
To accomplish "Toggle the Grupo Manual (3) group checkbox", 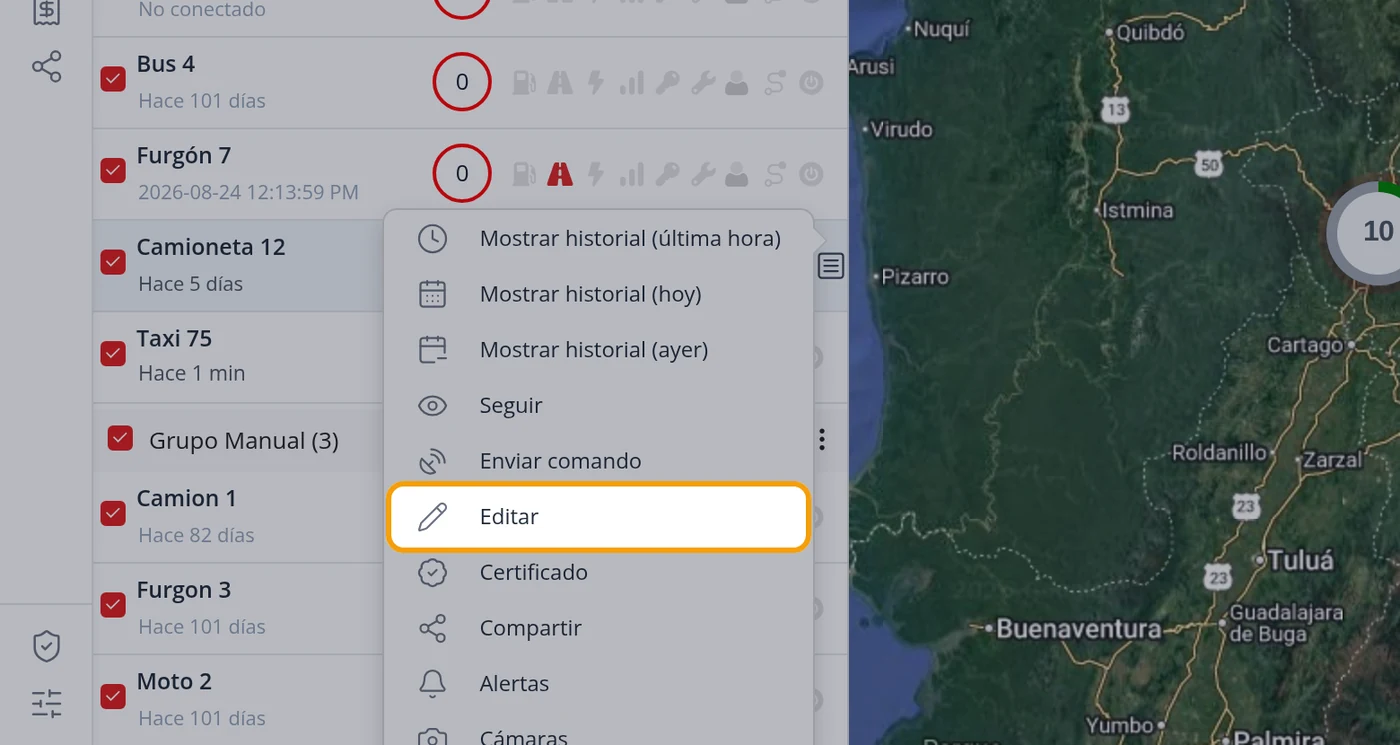I will pos(120,438).
